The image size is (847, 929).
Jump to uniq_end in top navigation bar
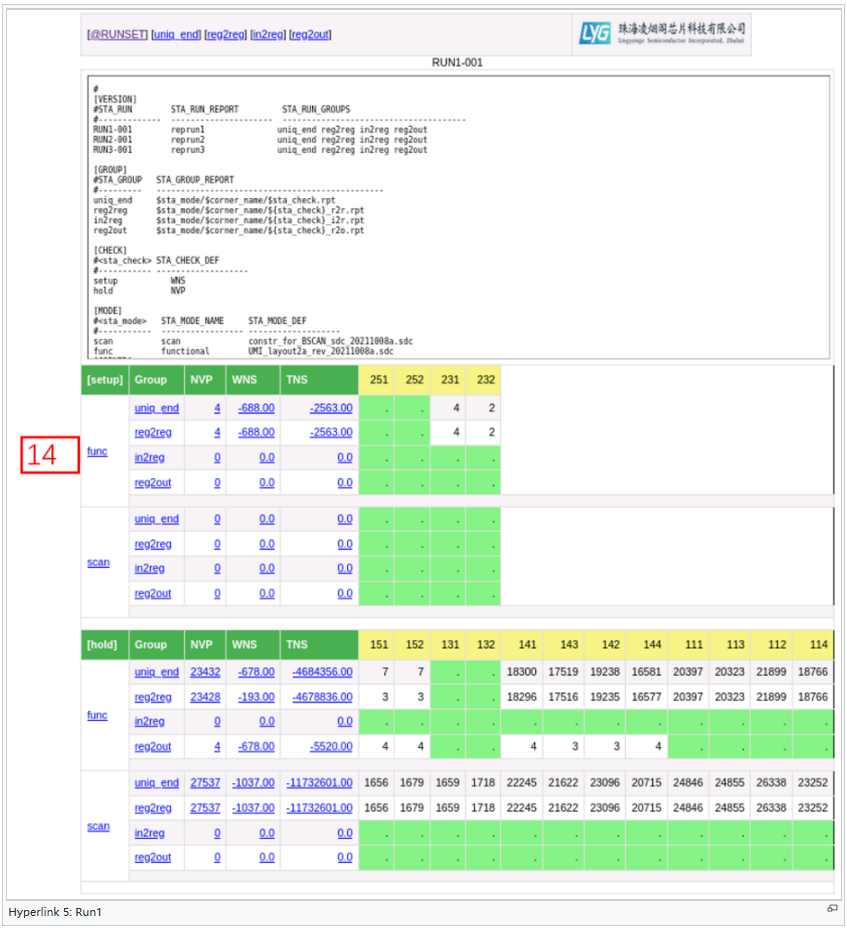pos(175,34)
